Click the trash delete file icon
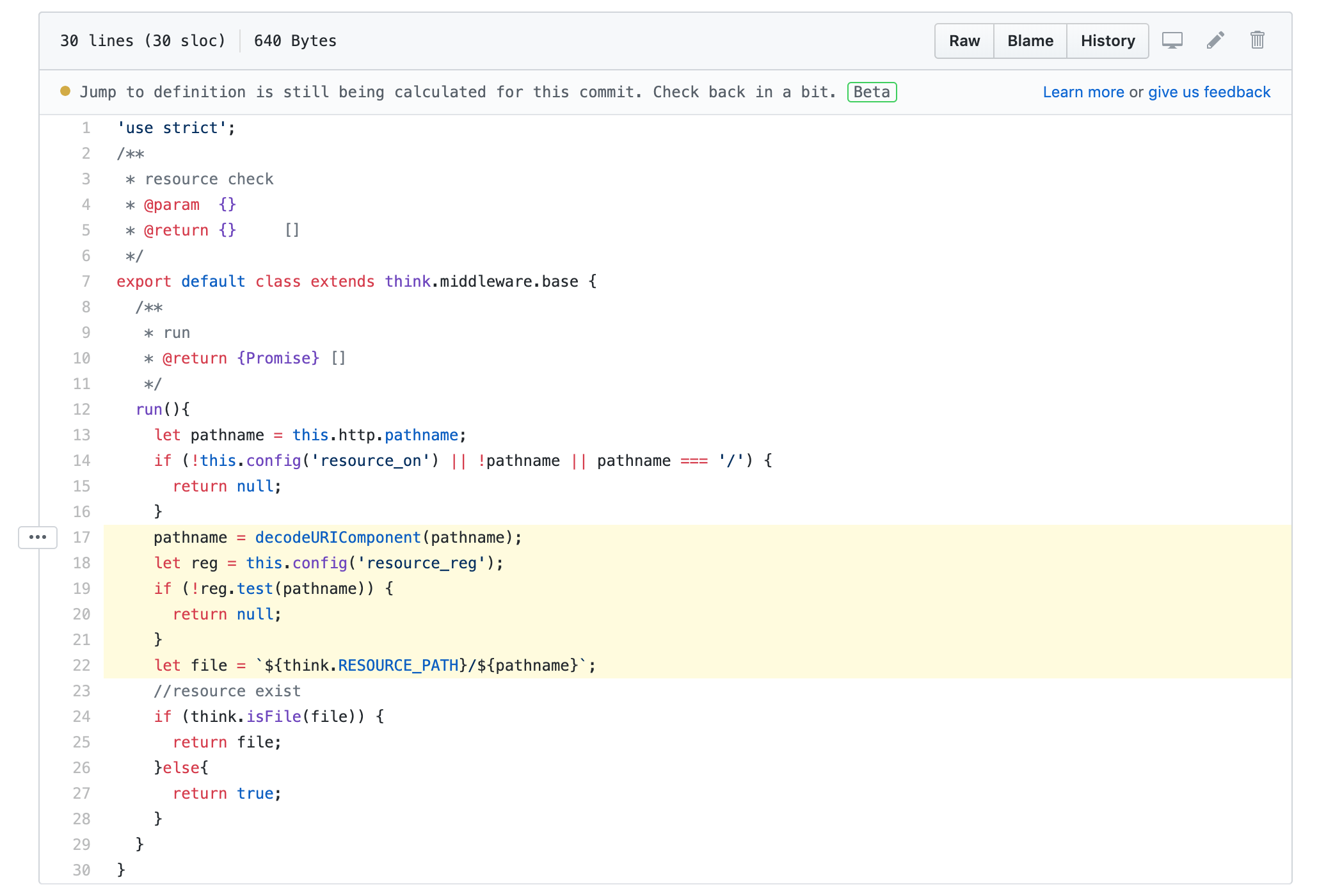Image resolution: width=1326 pixels, height=896 pixels. pos(1257,40)
